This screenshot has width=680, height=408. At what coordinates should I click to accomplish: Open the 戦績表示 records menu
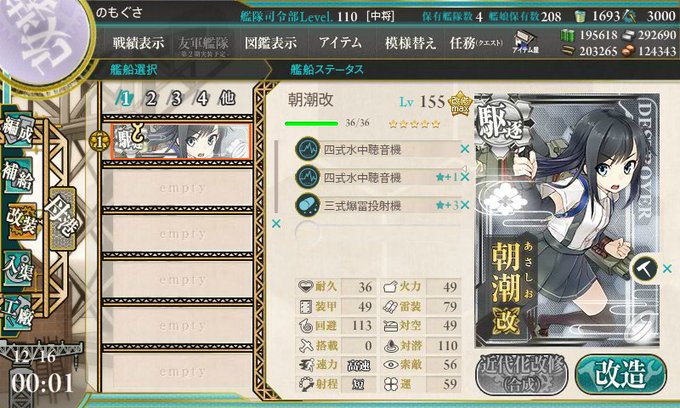[x=138, y=42]
